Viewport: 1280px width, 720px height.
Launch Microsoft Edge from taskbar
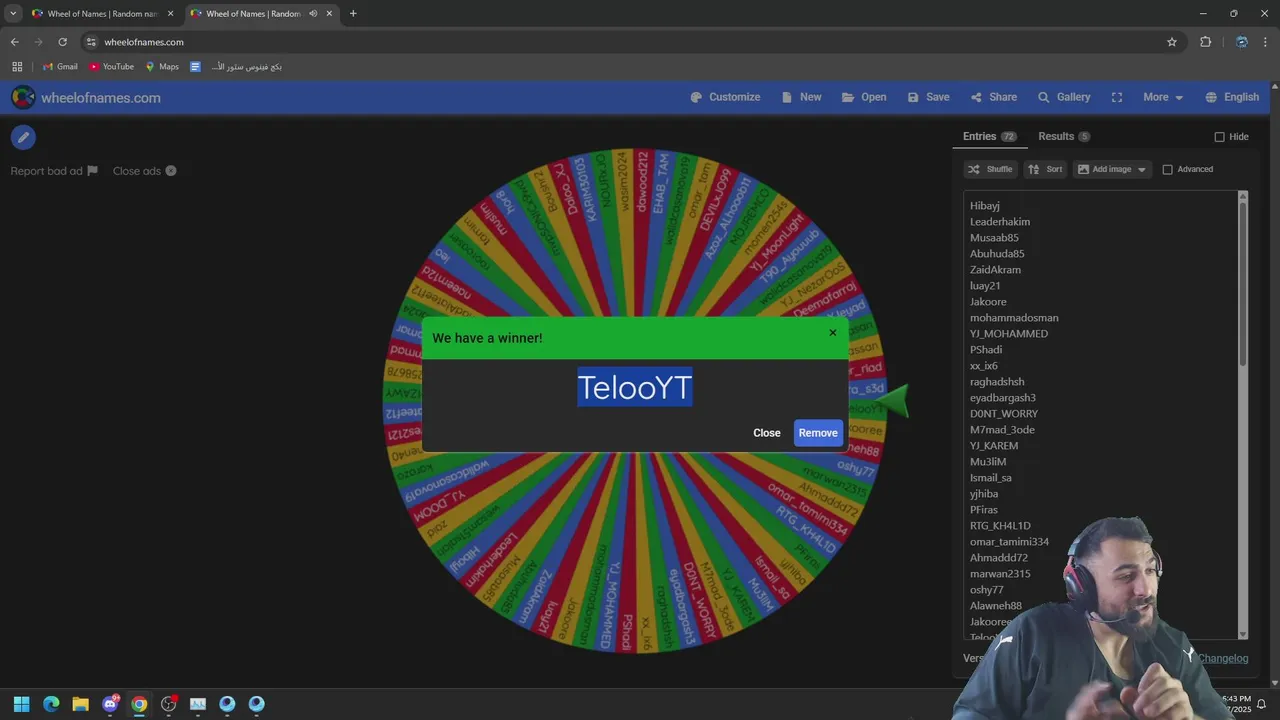[x=51, y=704]
